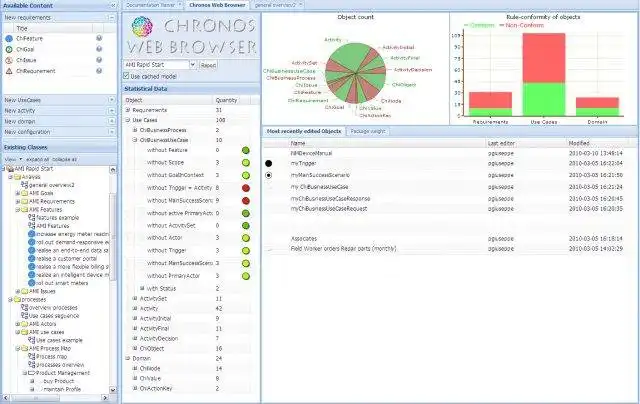Collapse the Use Cases row in Statistical Data
This screenshot has width=640, height=404.
point(127,120)
